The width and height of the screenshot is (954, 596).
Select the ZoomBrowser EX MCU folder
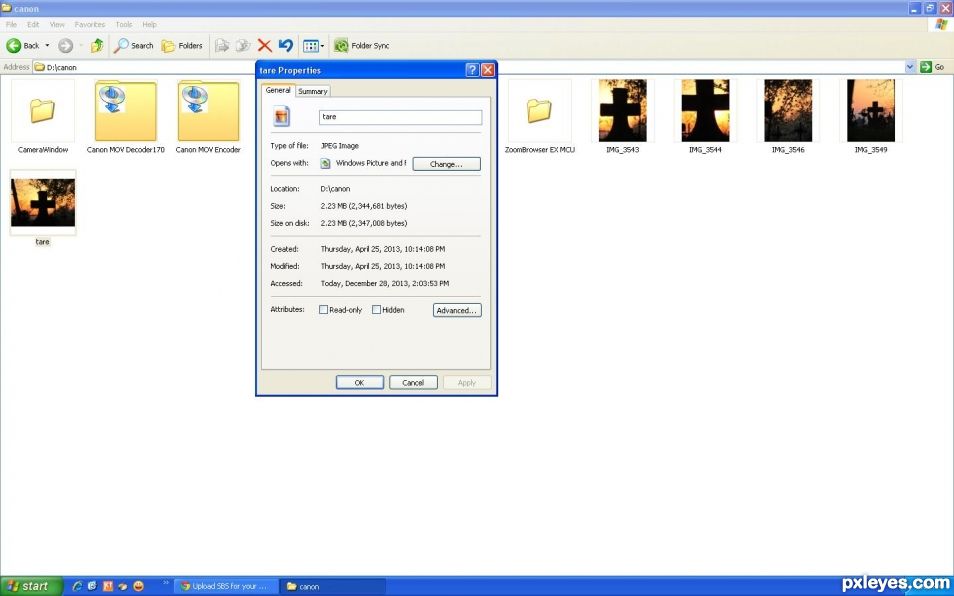tap(540, 117)
